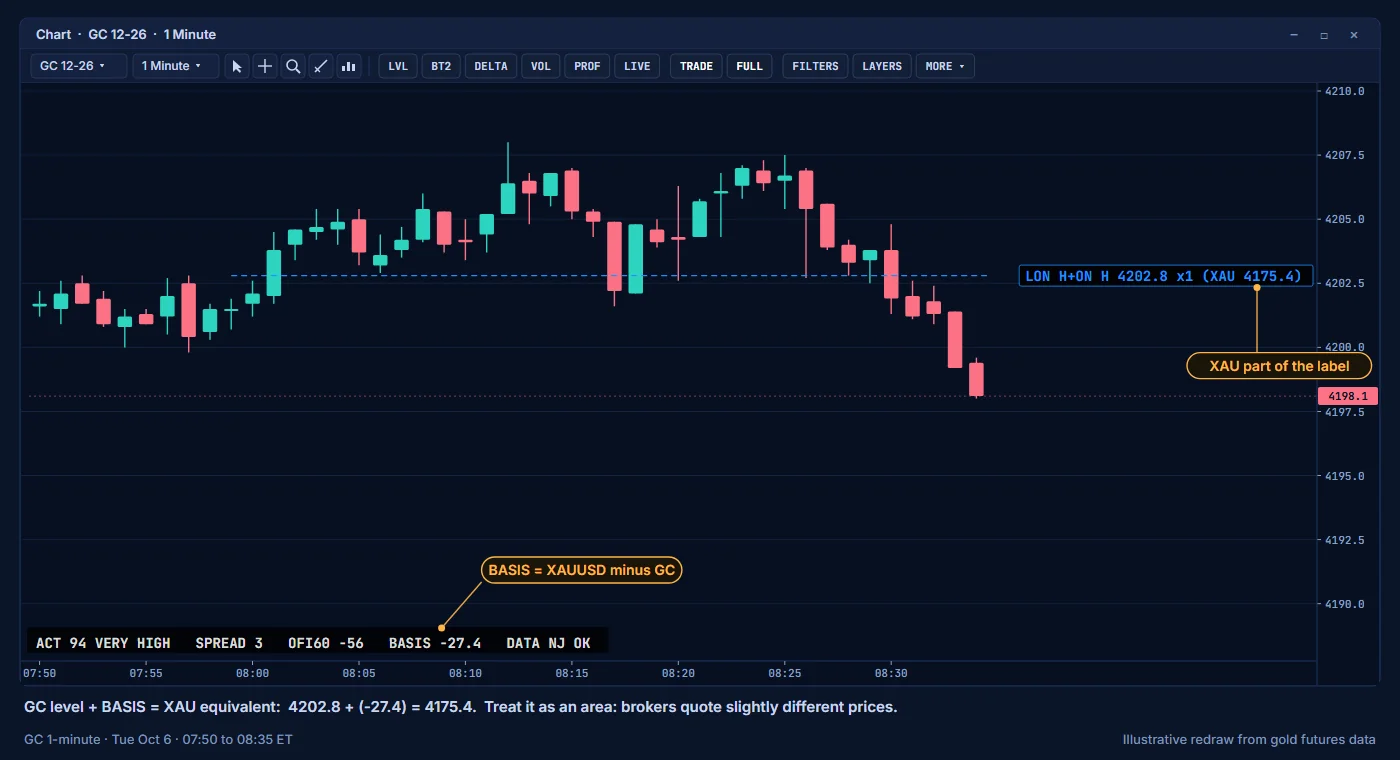
Task: Click the 08:30 time axis label
Action: coord(891,674)
